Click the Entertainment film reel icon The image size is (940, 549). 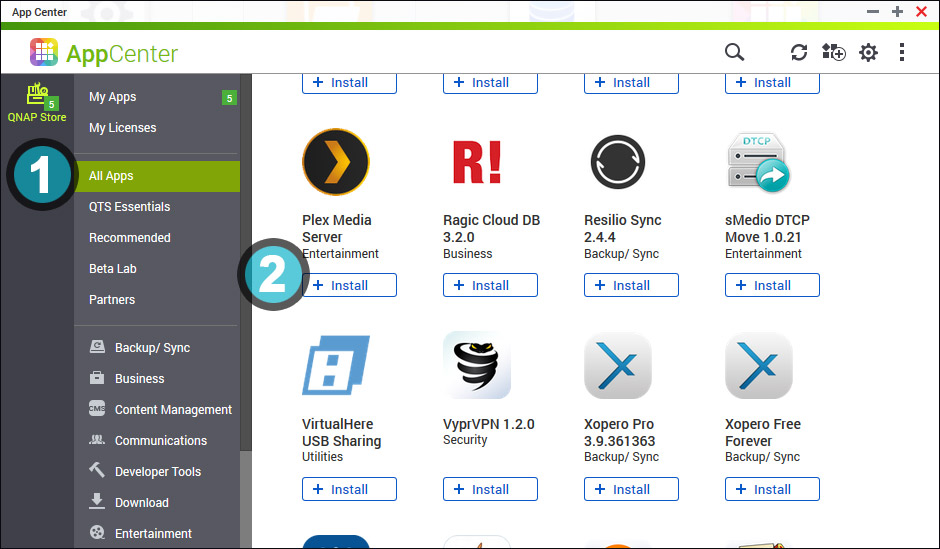point(97,532)
